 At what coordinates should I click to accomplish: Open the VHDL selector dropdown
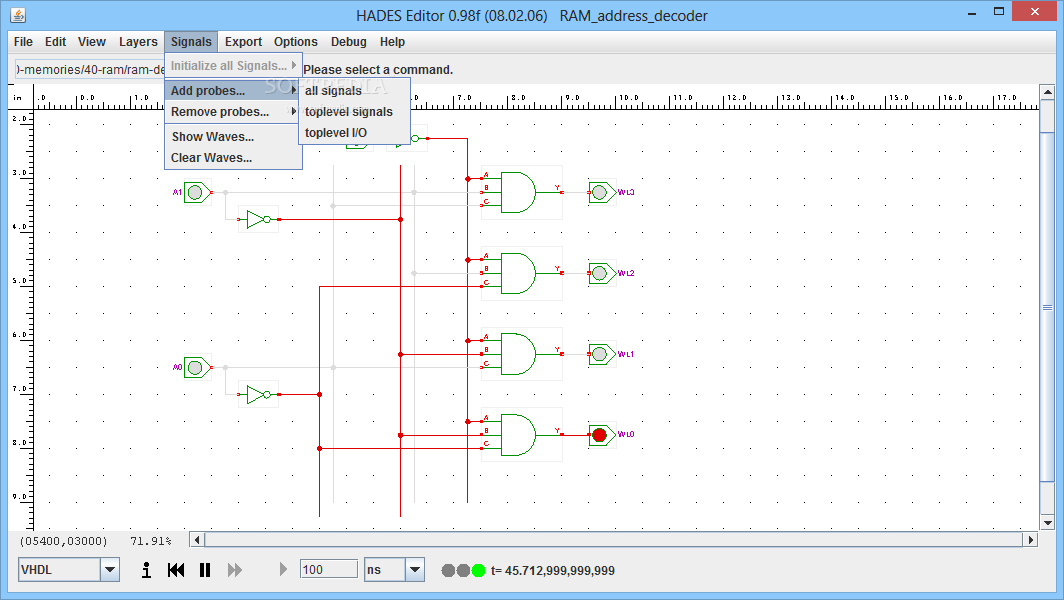(x=110, y=569)
